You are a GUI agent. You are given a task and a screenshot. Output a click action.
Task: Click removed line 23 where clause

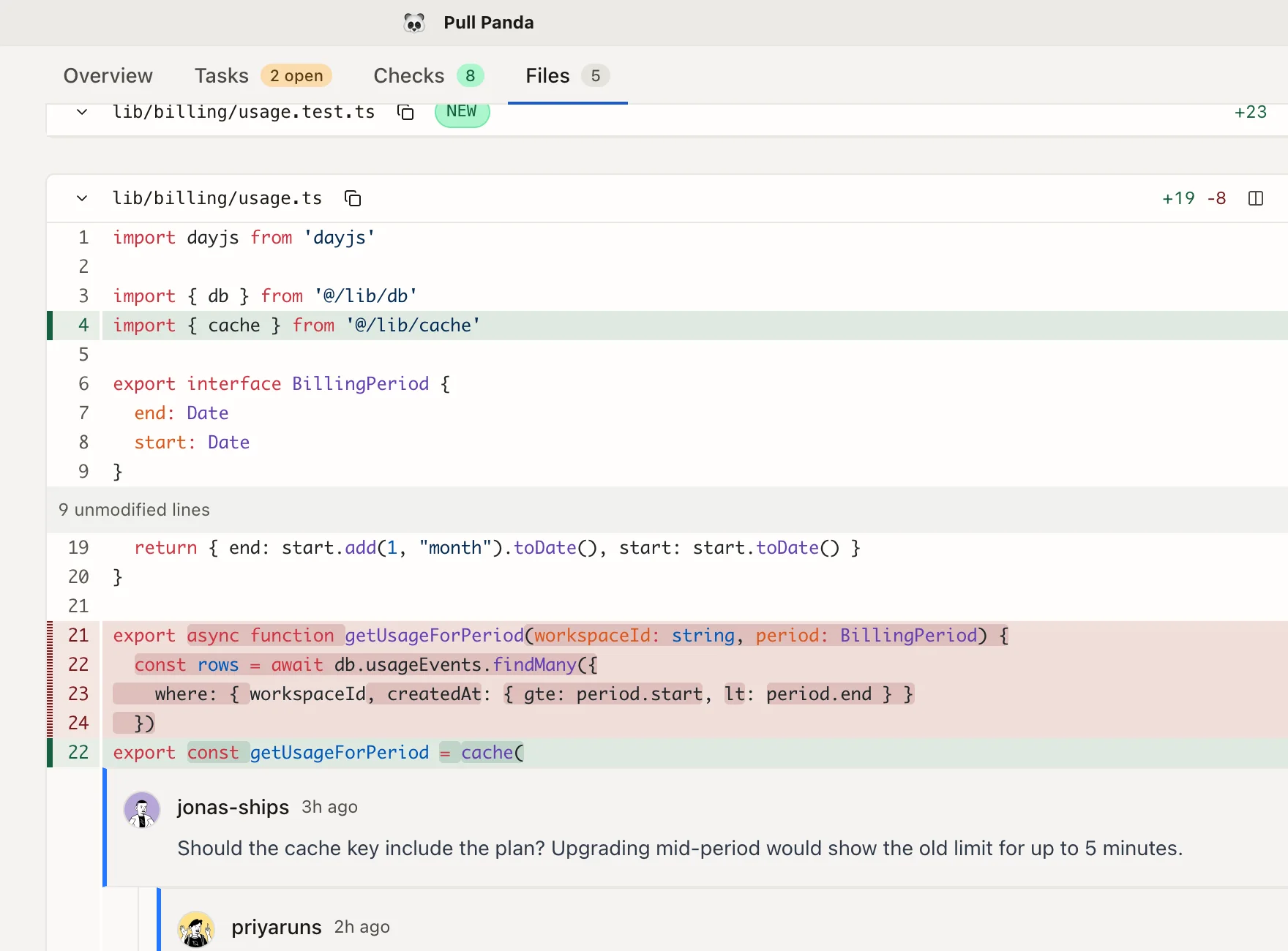[667, 694]
